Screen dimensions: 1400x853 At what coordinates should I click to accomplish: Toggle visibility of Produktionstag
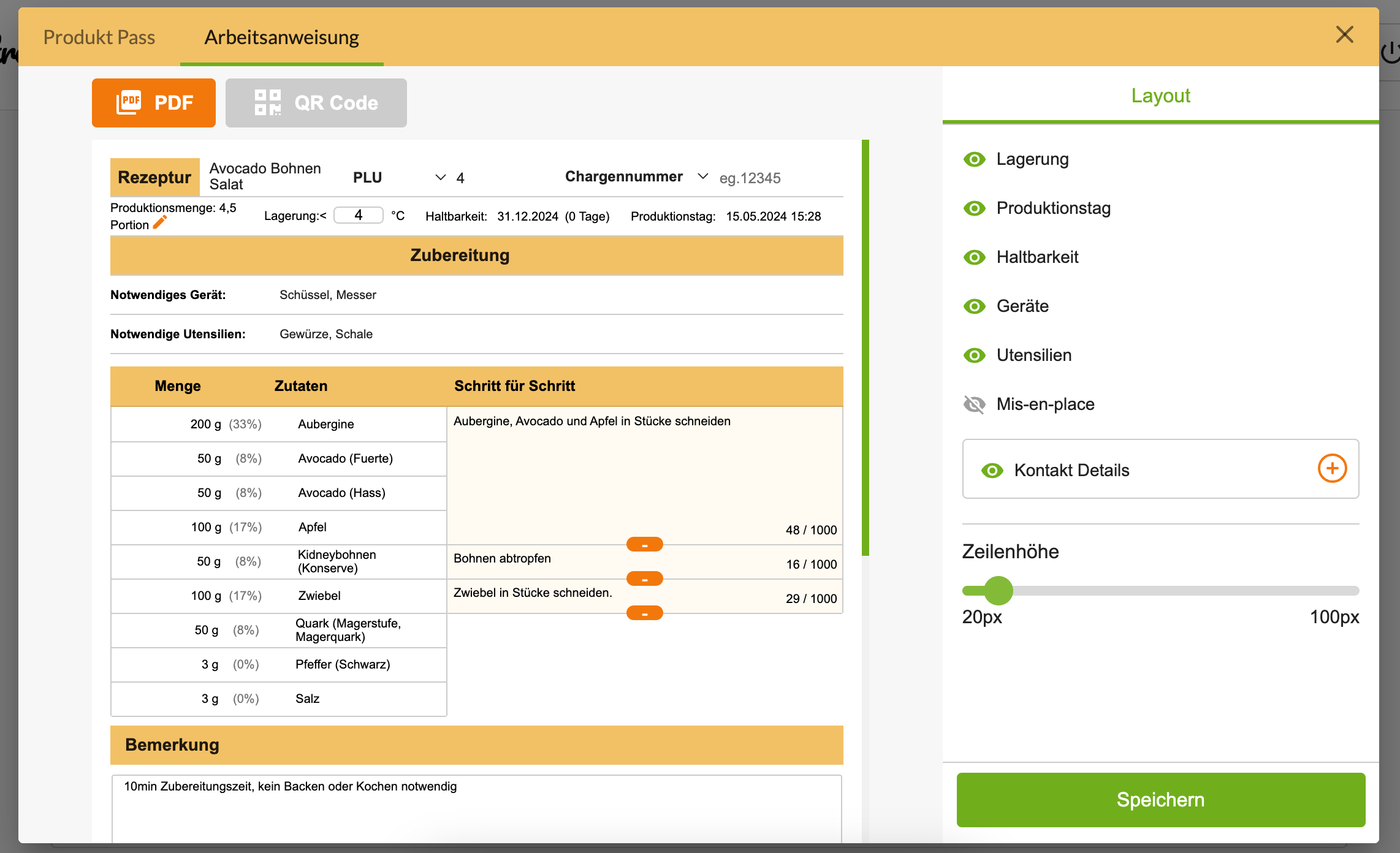tap(975, 208)
